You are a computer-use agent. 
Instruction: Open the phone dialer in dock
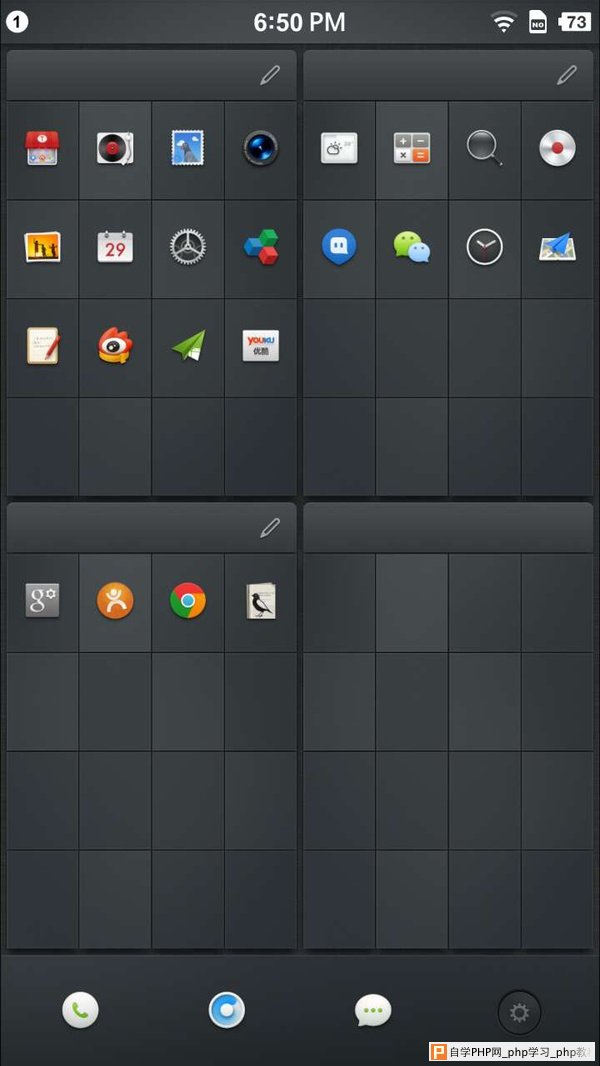tap(80, 1010)
